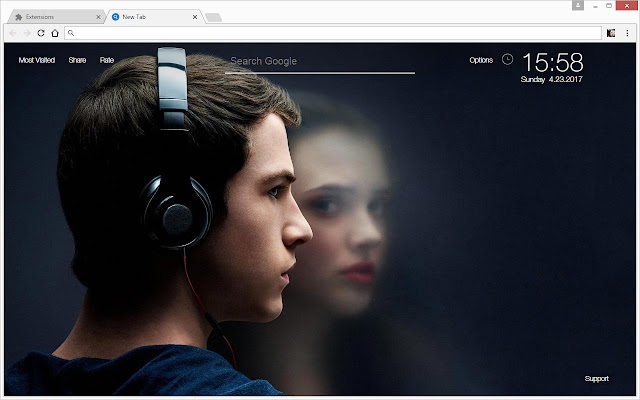Click the Support link

(596, 379)
